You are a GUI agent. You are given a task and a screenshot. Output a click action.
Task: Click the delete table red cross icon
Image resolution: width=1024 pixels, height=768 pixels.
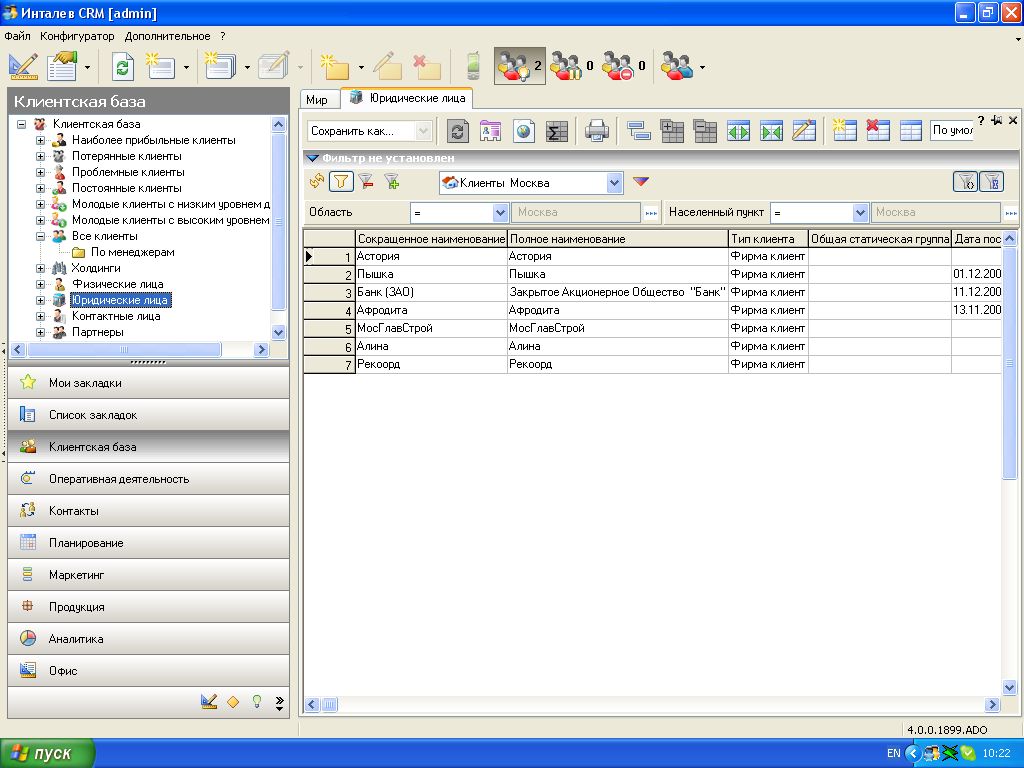pyautogui.click(x=878, y=131)
